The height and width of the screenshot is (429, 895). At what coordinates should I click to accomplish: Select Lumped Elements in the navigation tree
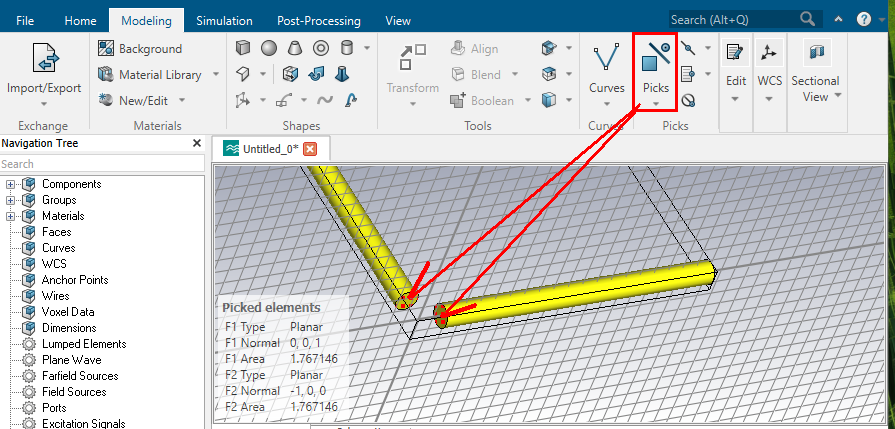pos(84,344)
